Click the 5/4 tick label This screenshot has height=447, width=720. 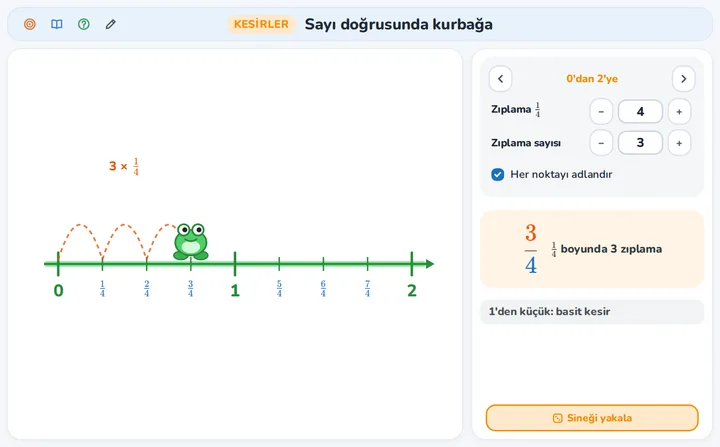click(279, 289)
